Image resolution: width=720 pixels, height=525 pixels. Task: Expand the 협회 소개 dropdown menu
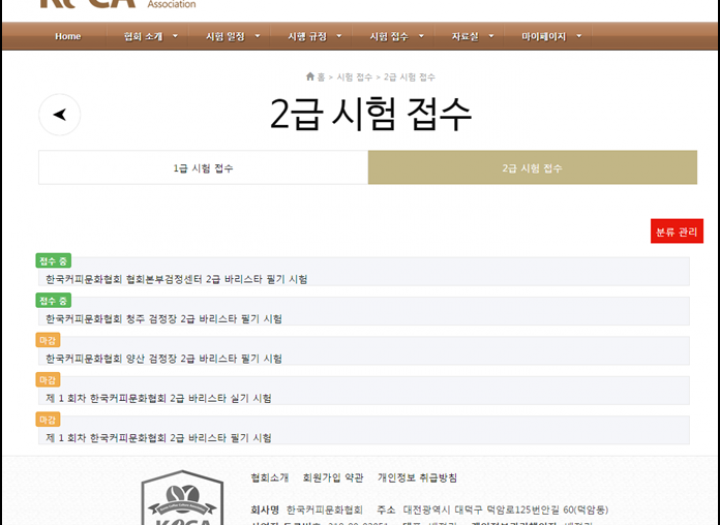click(x=150, y=37)
